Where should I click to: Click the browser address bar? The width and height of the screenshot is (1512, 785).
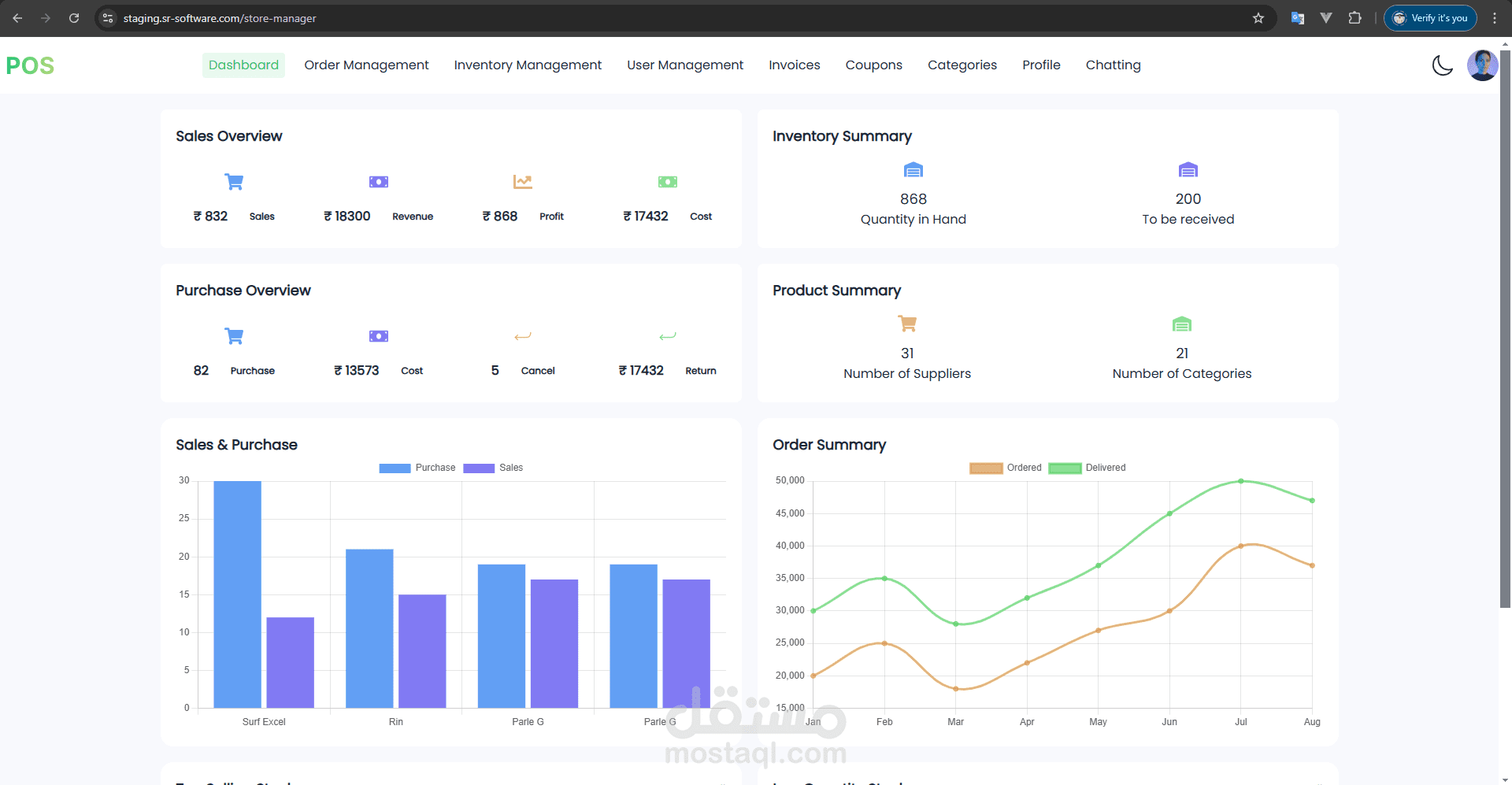click(677, 18)
